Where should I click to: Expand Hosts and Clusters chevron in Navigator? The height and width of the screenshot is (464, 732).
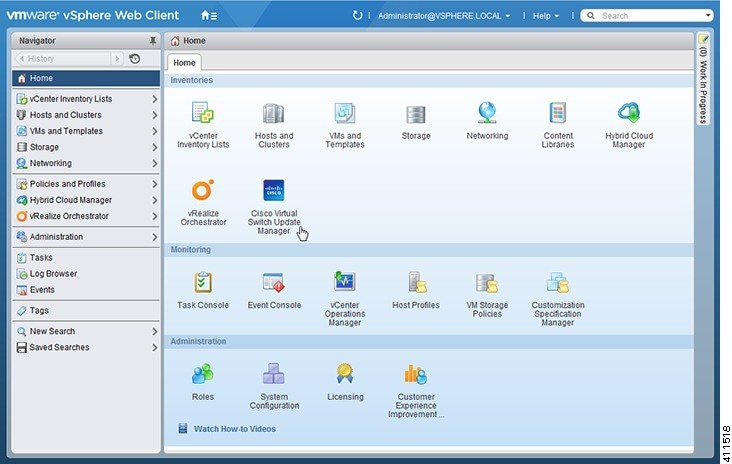pyautogui.click(x=155, y=115)
